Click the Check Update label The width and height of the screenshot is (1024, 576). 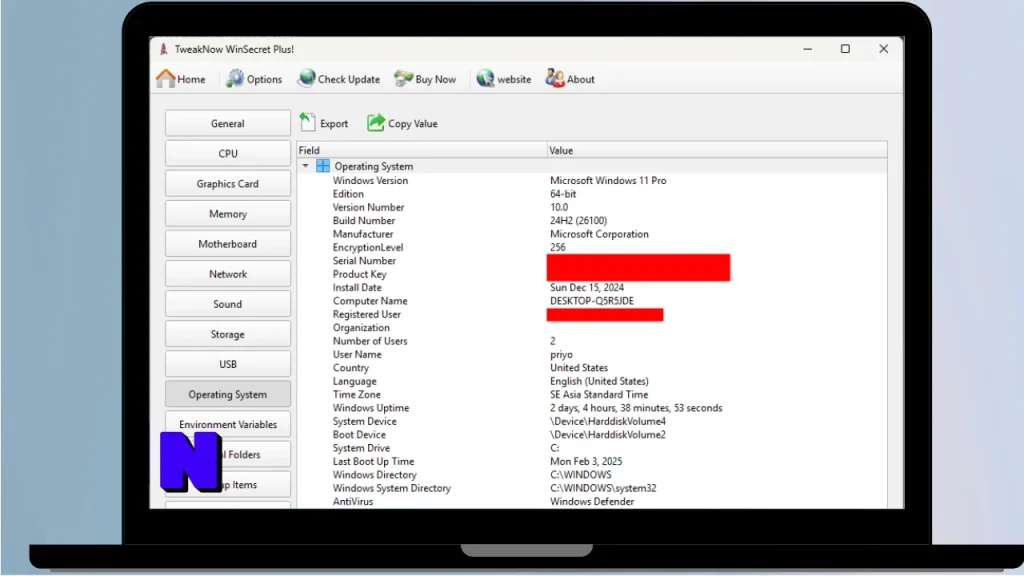349,79
